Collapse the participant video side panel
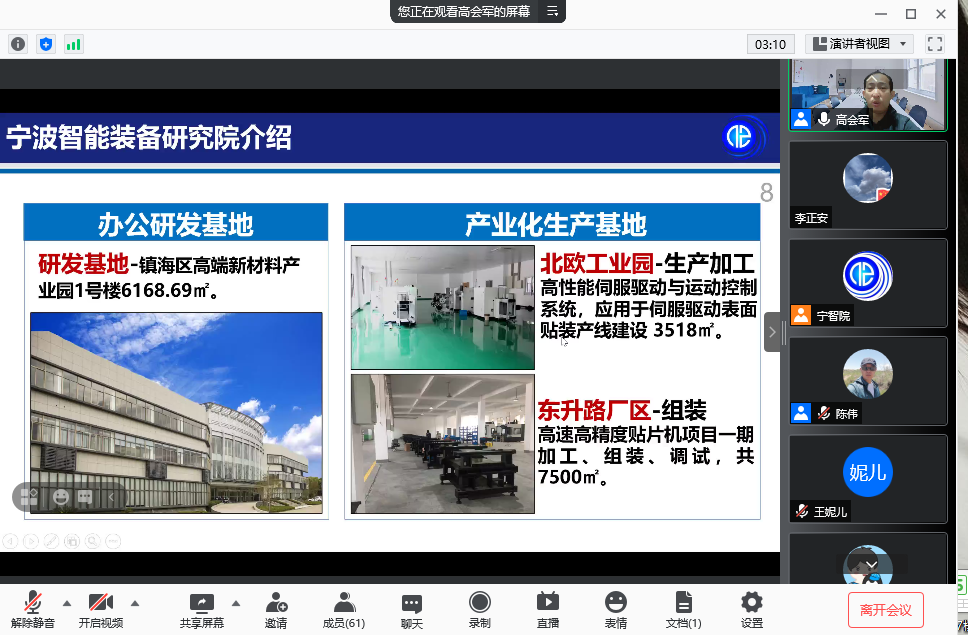968x635 pixels. 772,332
